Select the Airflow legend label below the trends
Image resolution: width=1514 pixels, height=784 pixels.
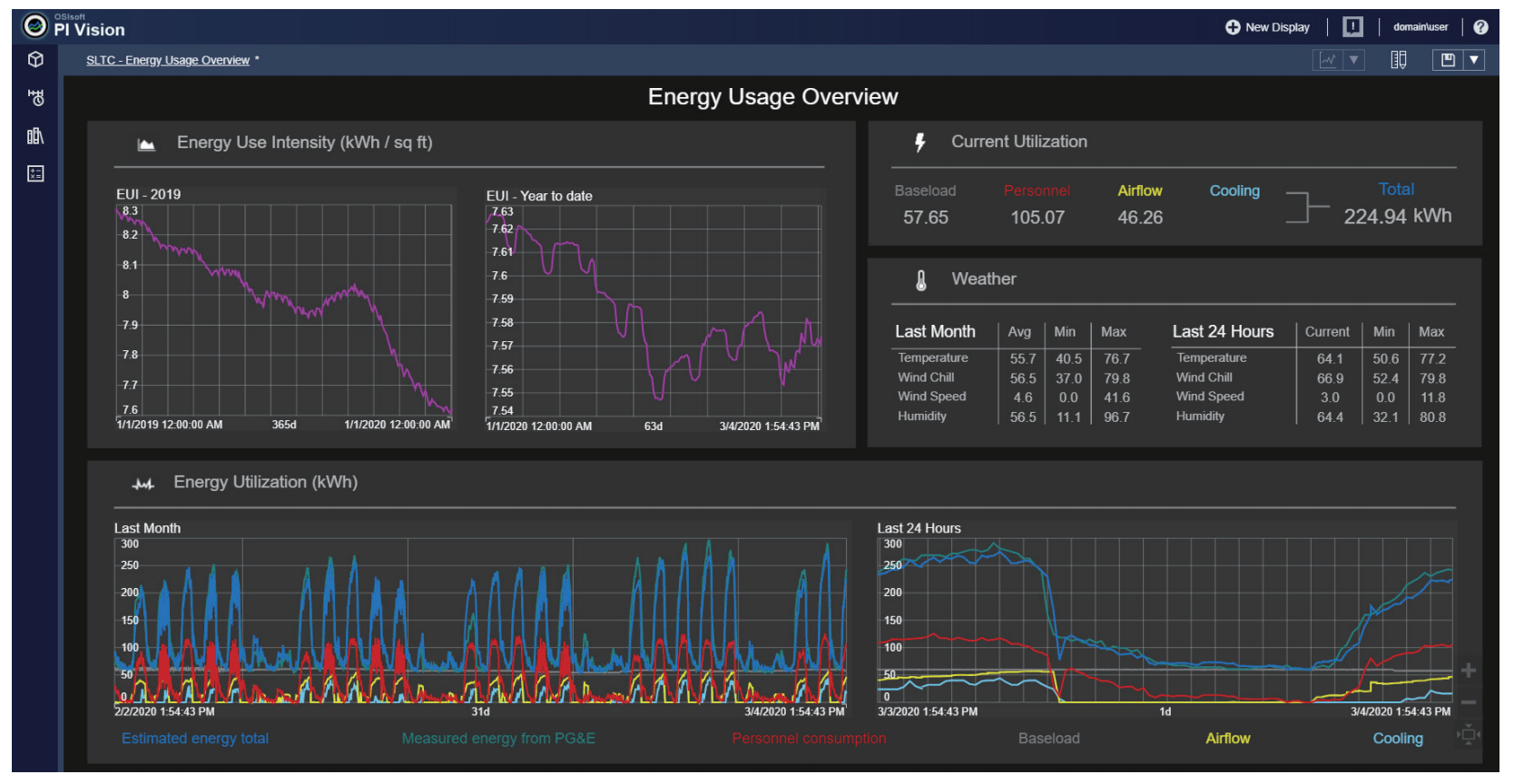tap(1227, 739)
